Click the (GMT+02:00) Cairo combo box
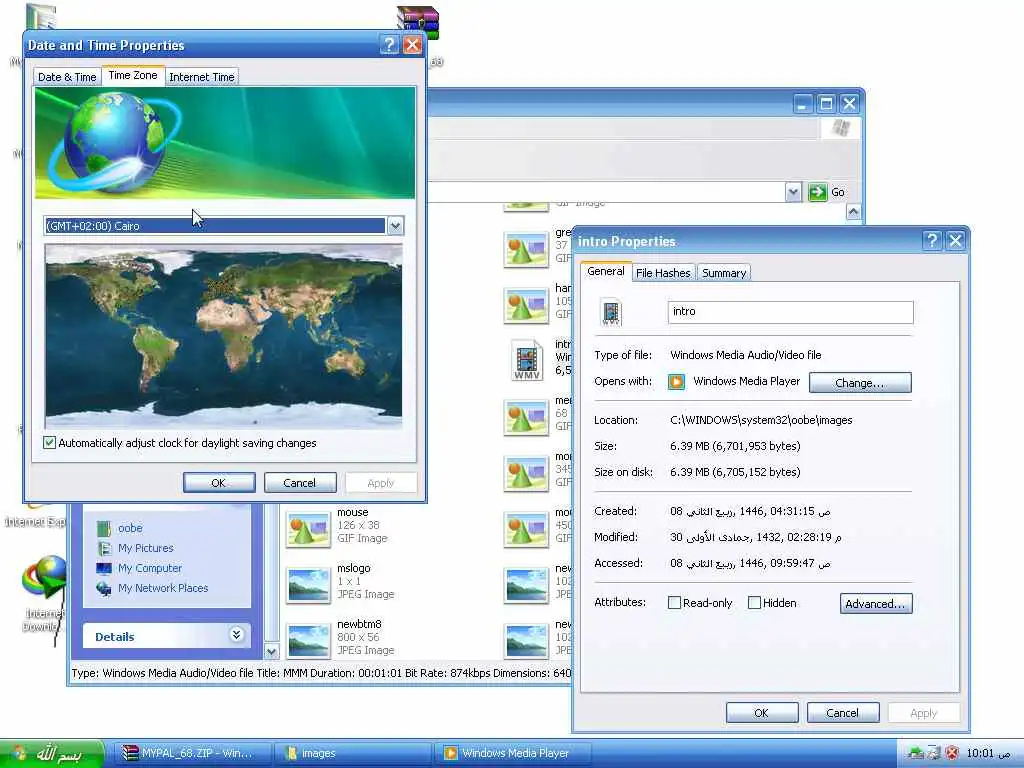The width and height of the screenshot is (1024, 768). pyautogui.click(x=223, y=226)
